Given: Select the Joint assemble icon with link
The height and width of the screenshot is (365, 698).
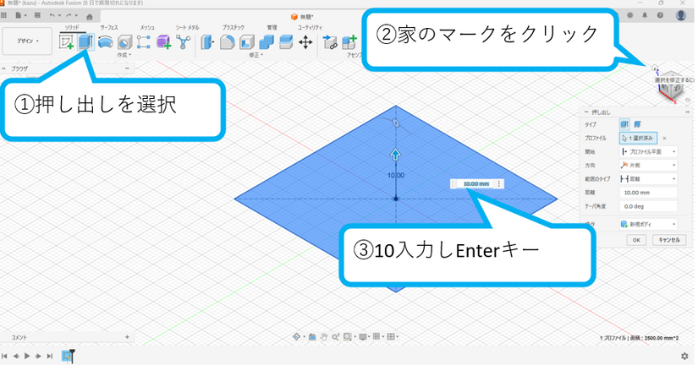Looking at the screenshot, I should click(330, 42).
